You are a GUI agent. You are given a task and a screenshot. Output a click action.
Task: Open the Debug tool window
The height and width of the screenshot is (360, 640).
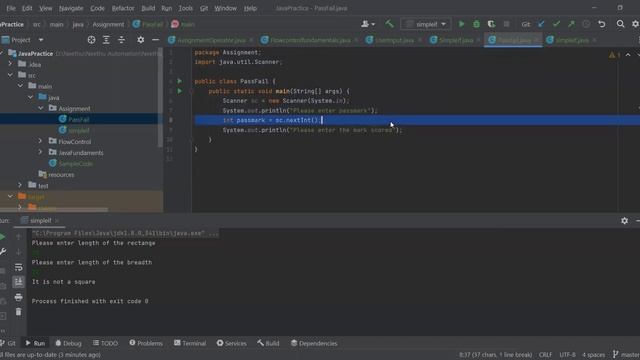coord(68,343)
